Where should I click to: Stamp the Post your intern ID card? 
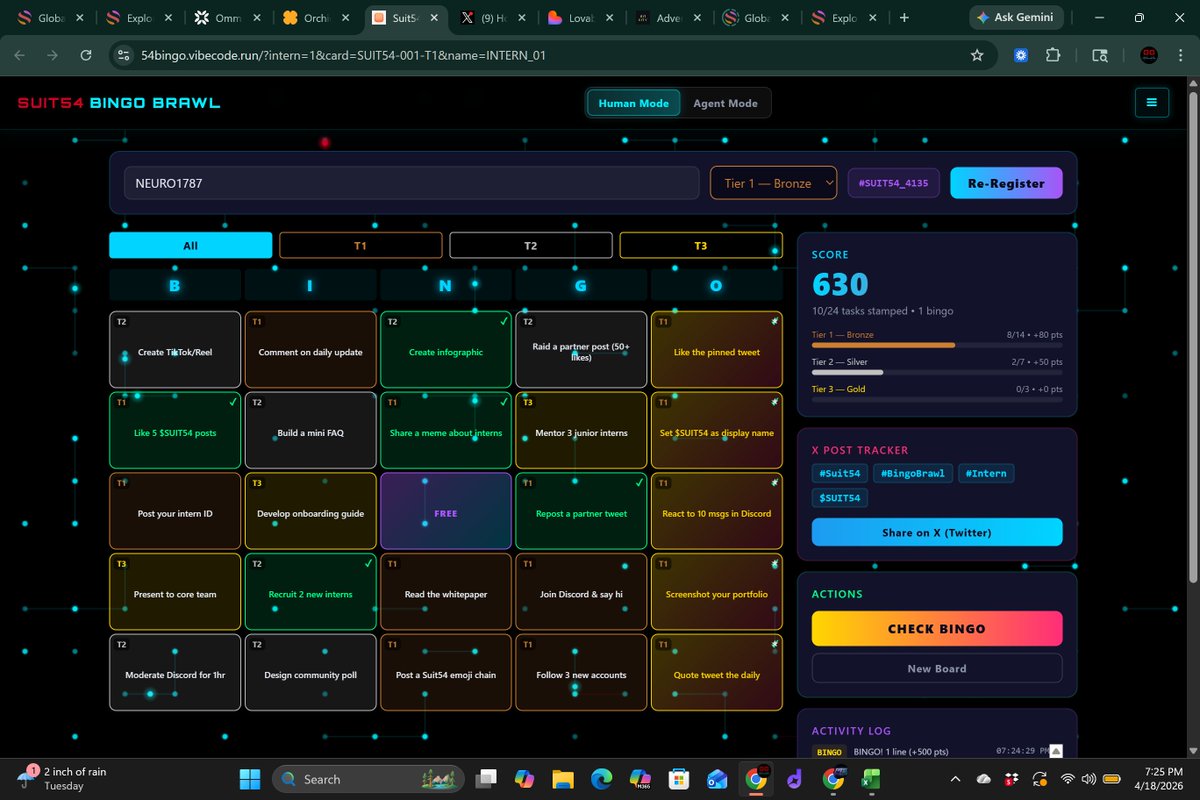[175, 511]
